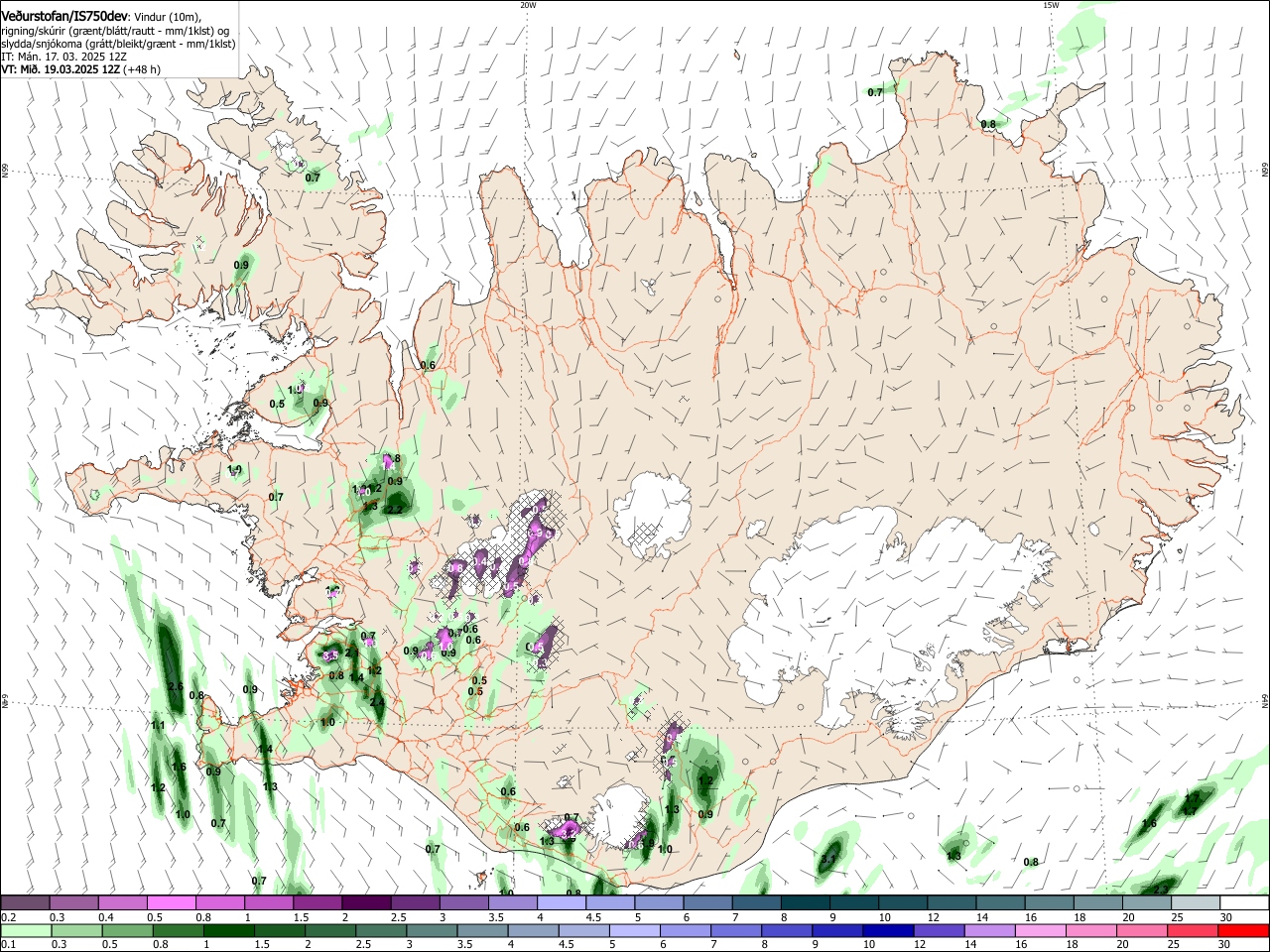The height and width of the screenshot is (952, 1270).
Task: Select the lavender 4 snow legend swatch
Action: pyautogui.click(x=562, y=902)
